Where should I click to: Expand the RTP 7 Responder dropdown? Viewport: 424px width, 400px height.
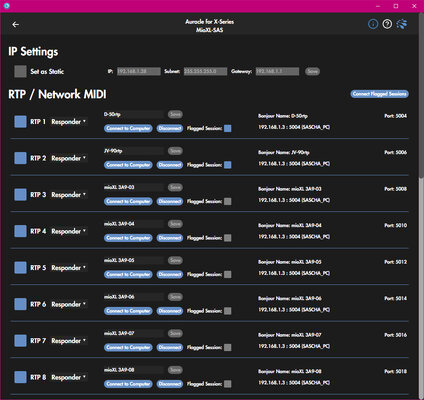[69, 341]
